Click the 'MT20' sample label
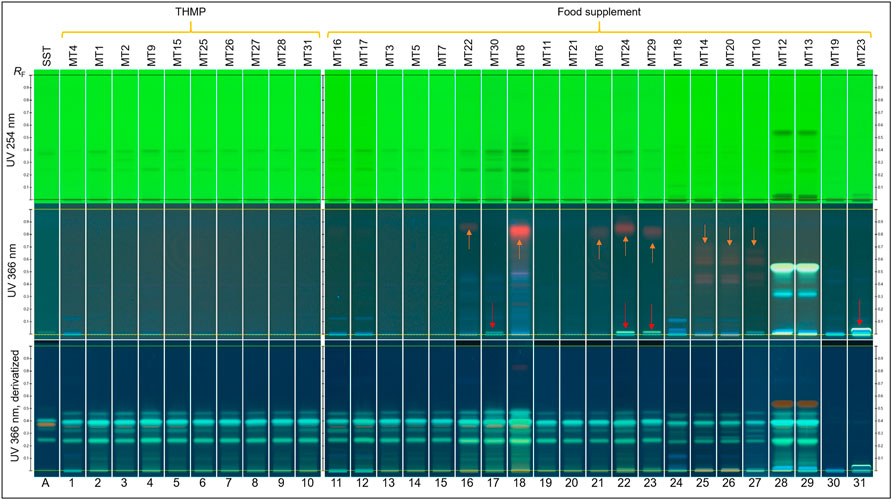Screen dimensions: 892x500 [730, 53]
